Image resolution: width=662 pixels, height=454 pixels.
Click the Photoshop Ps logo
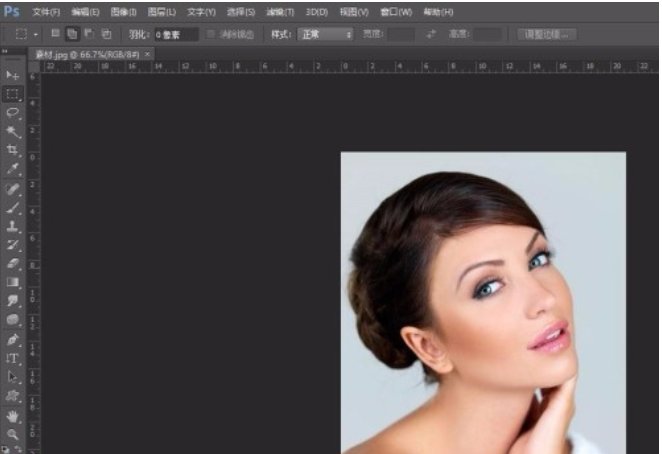11,11
